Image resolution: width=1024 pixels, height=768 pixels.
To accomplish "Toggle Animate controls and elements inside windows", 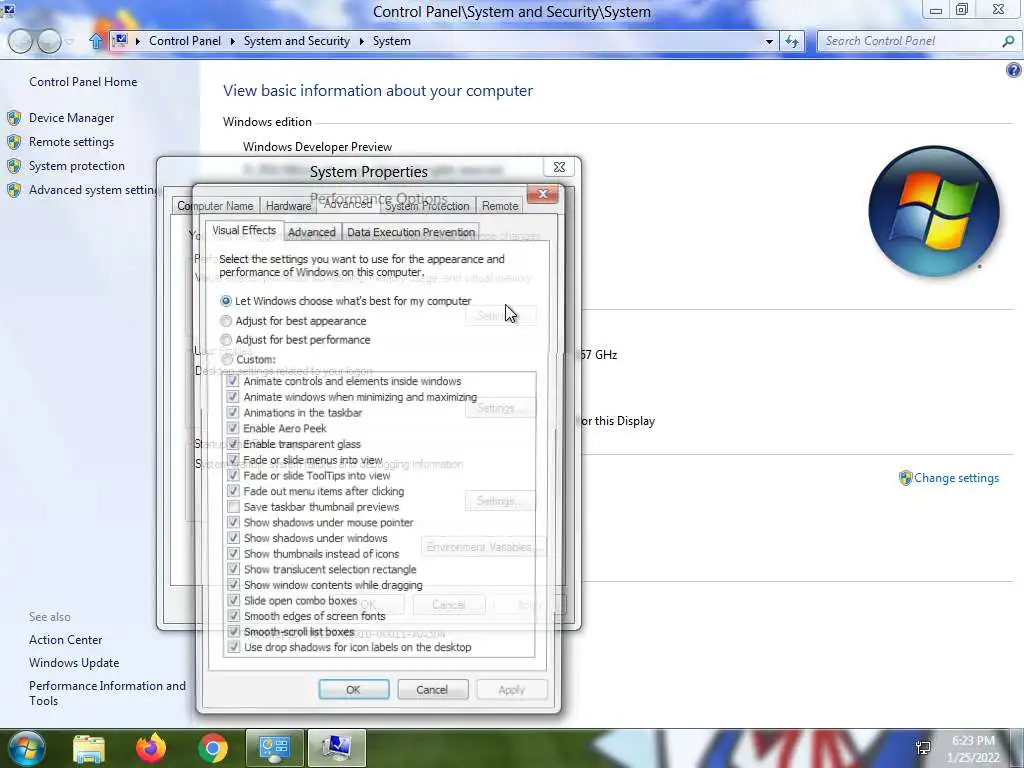I will point(233,381).
